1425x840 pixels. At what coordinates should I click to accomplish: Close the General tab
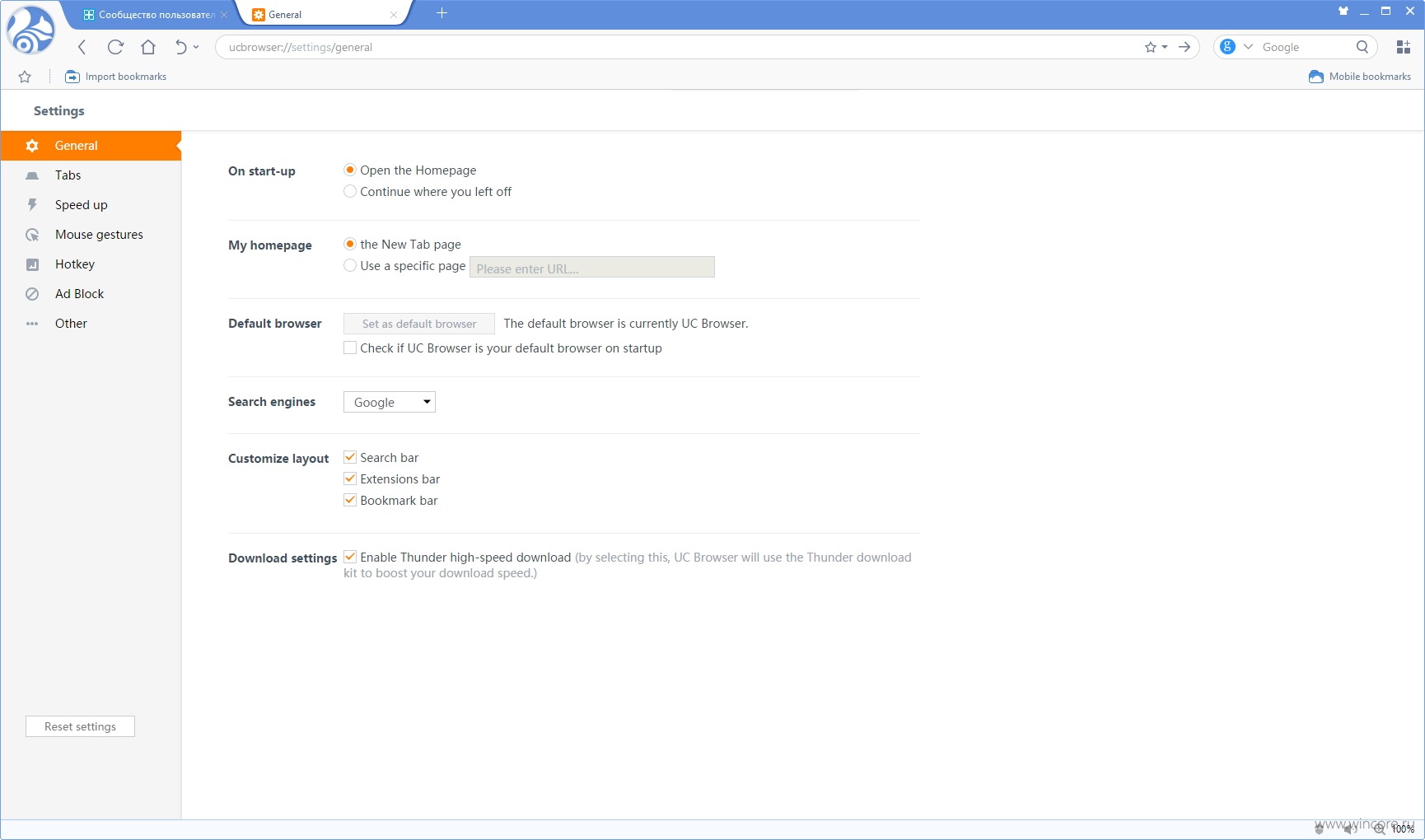(393, 15)
